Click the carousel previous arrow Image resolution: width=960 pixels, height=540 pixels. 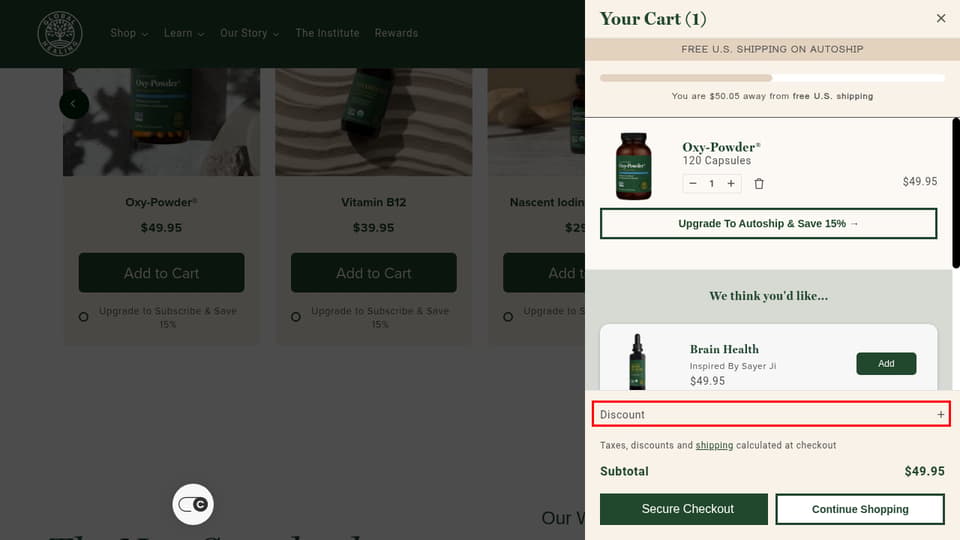74,104
